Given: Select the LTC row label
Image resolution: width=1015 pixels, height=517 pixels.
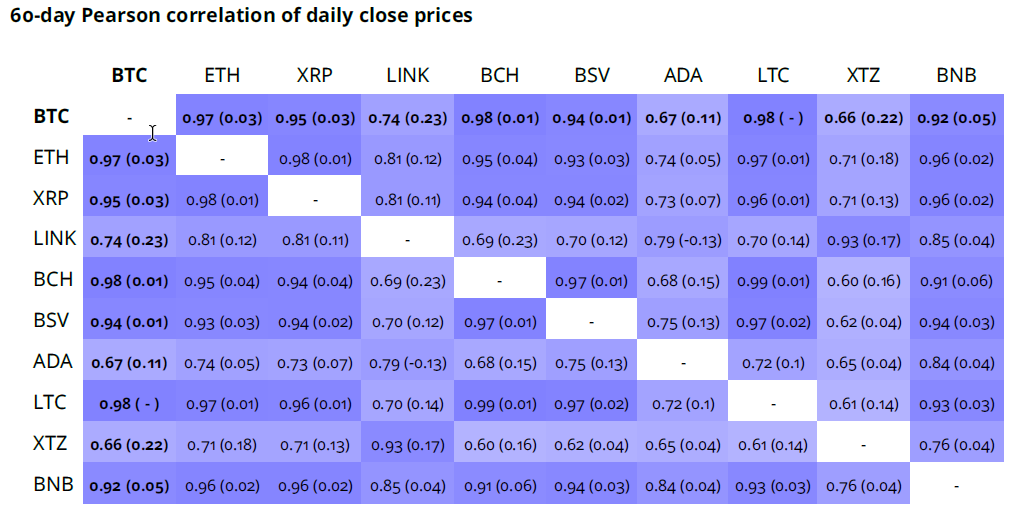Looking at the screenshot, I should point(50,403).
